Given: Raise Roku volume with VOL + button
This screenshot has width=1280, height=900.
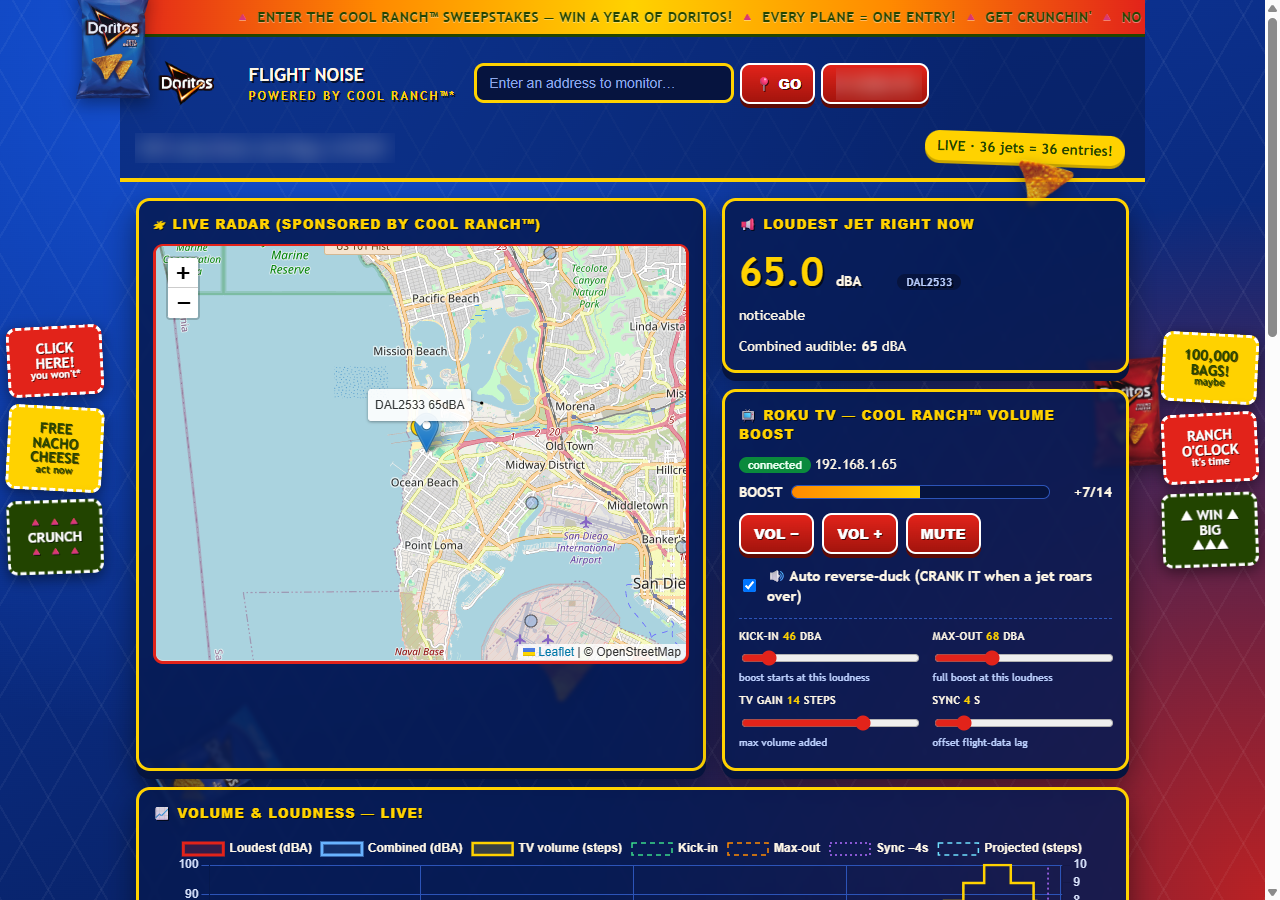Looking at the screenshot, I should [860, 534].
